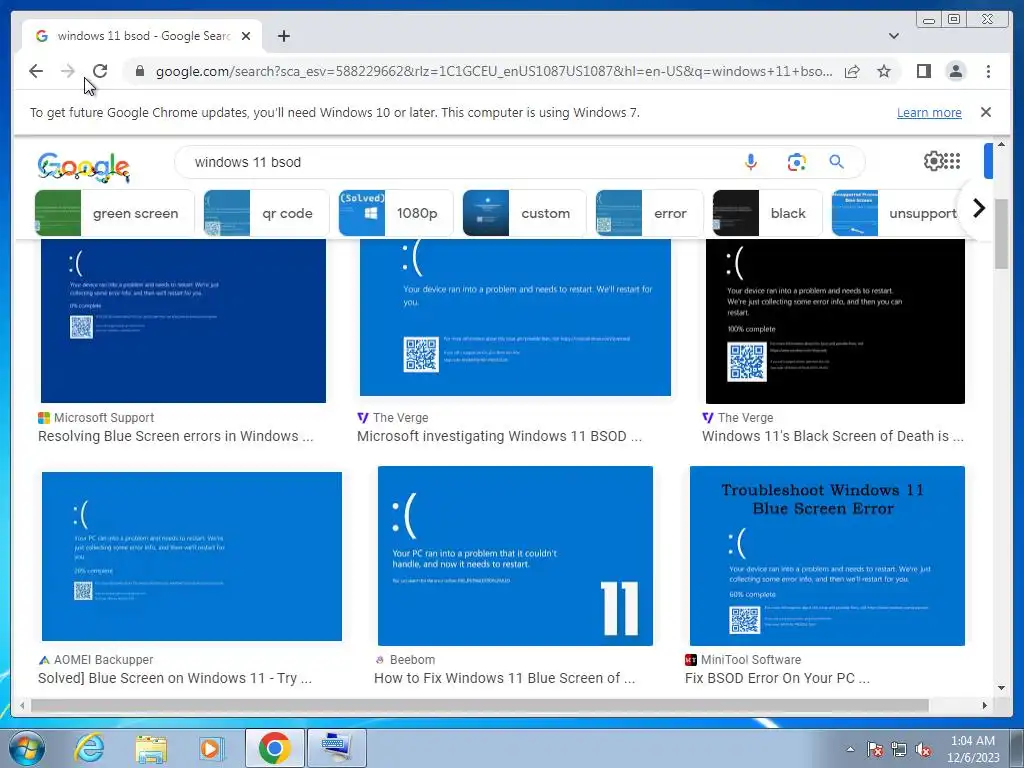This screenshot has width=1024, height=768.
Task: Open the Chrome profile menu
Action: pos(955,71)
